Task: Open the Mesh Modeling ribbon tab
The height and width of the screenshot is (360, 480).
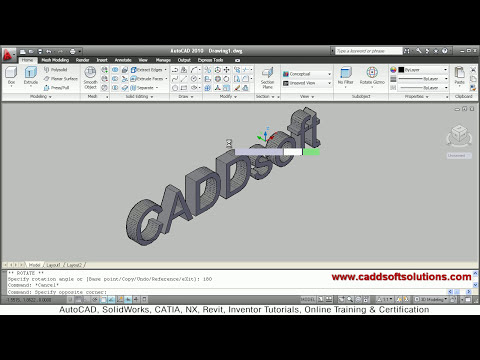Action: click(55, 60)
